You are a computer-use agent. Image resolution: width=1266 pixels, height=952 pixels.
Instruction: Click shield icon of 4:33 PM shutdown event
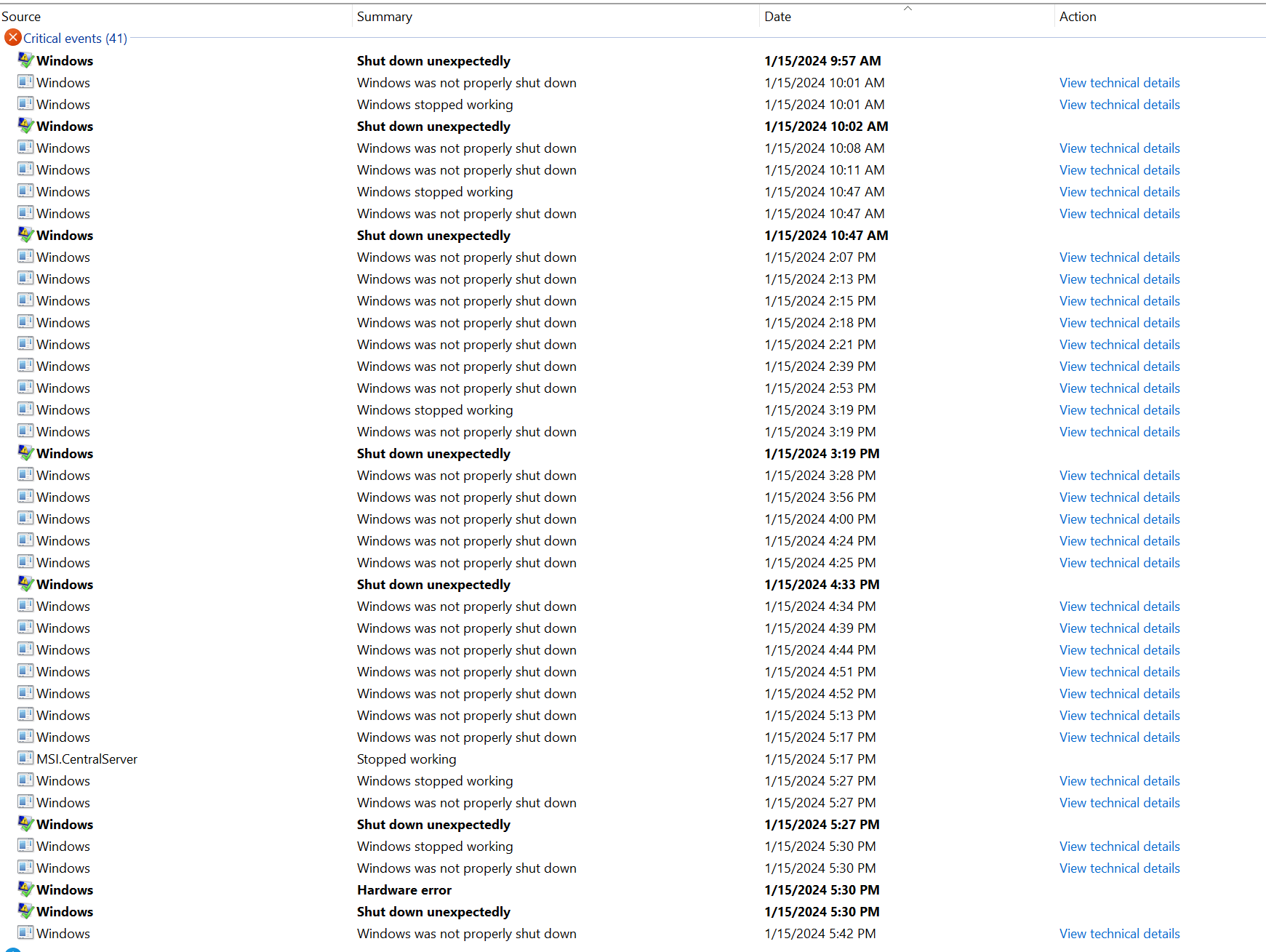click(x=25, y=583)
